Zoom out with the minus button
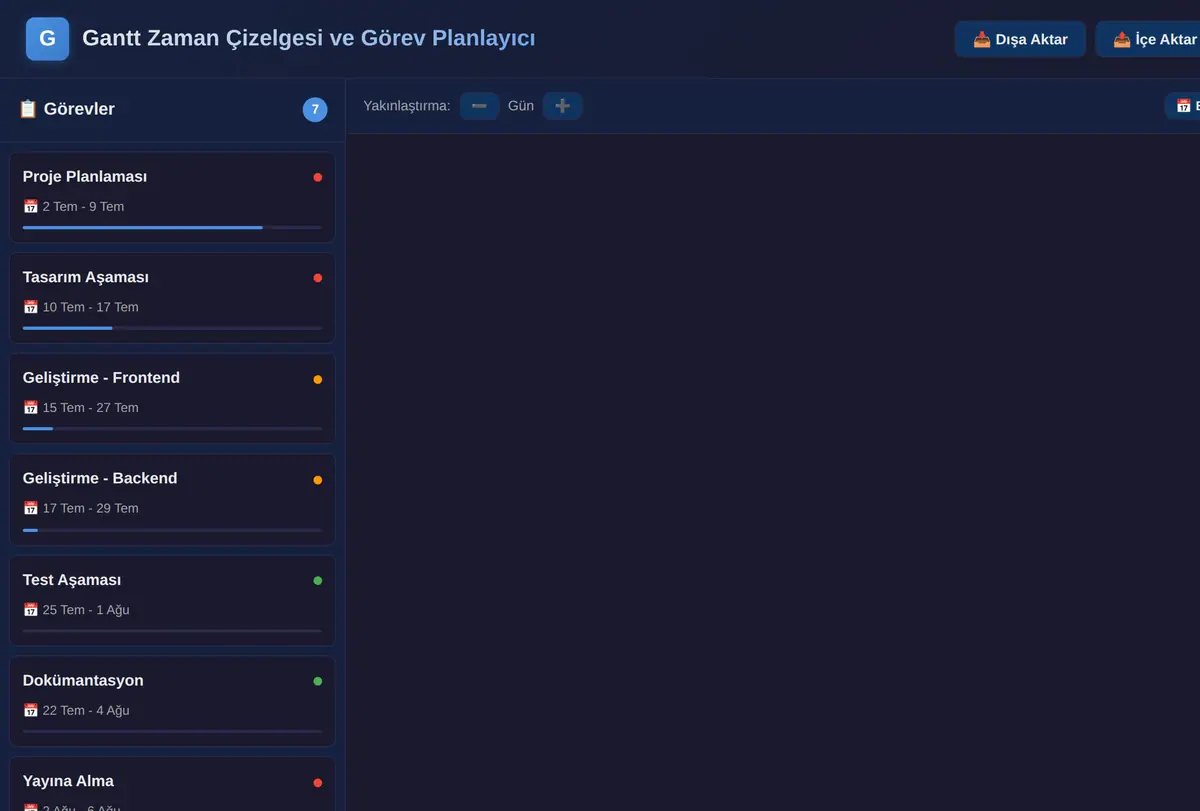Image resolution: width=1200 pixels, height=811 pixels. pyautogui.click(x=479, y=106)
